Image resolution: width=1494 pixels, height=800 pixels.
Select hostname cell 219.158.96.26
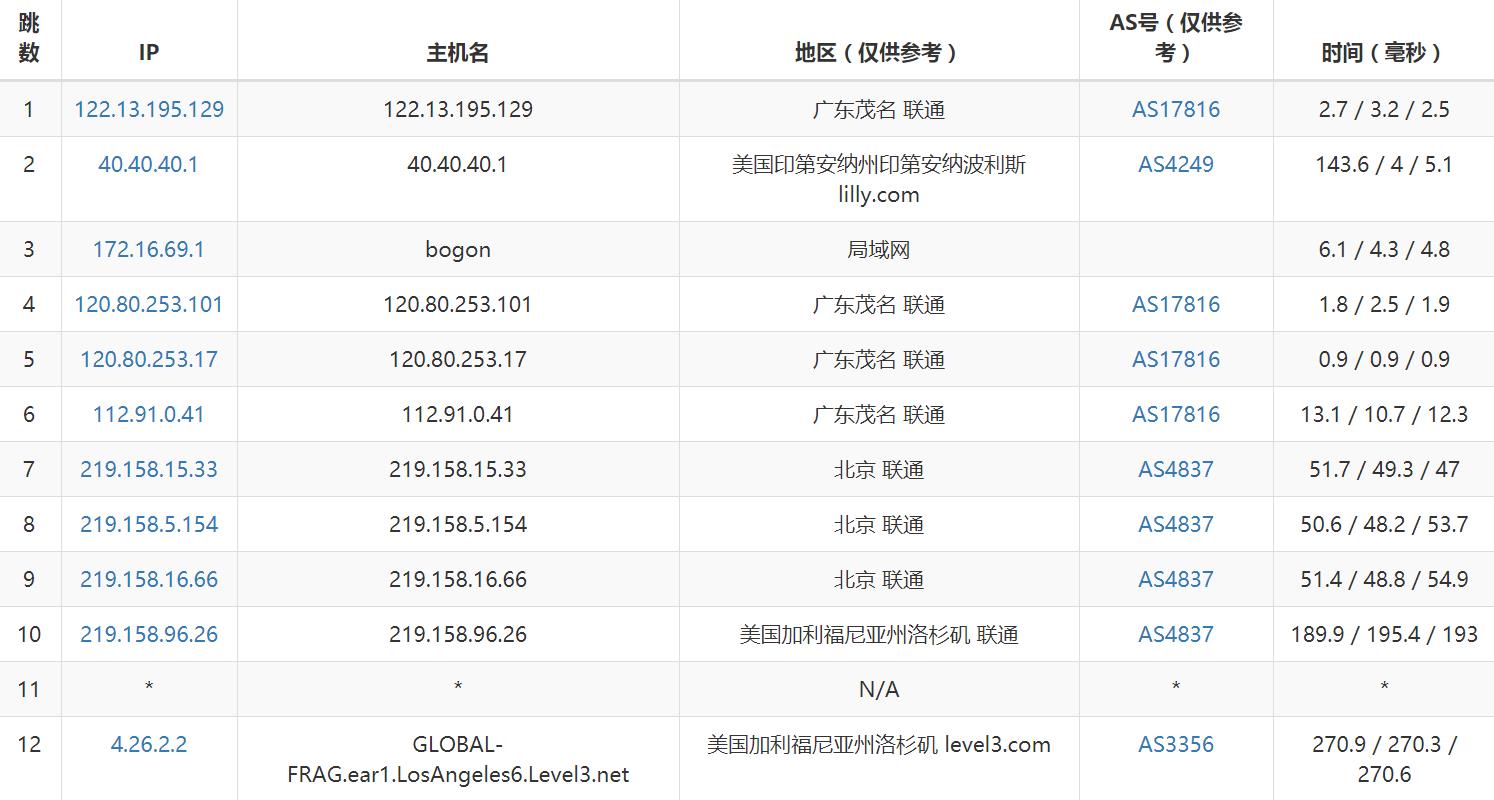458,634
